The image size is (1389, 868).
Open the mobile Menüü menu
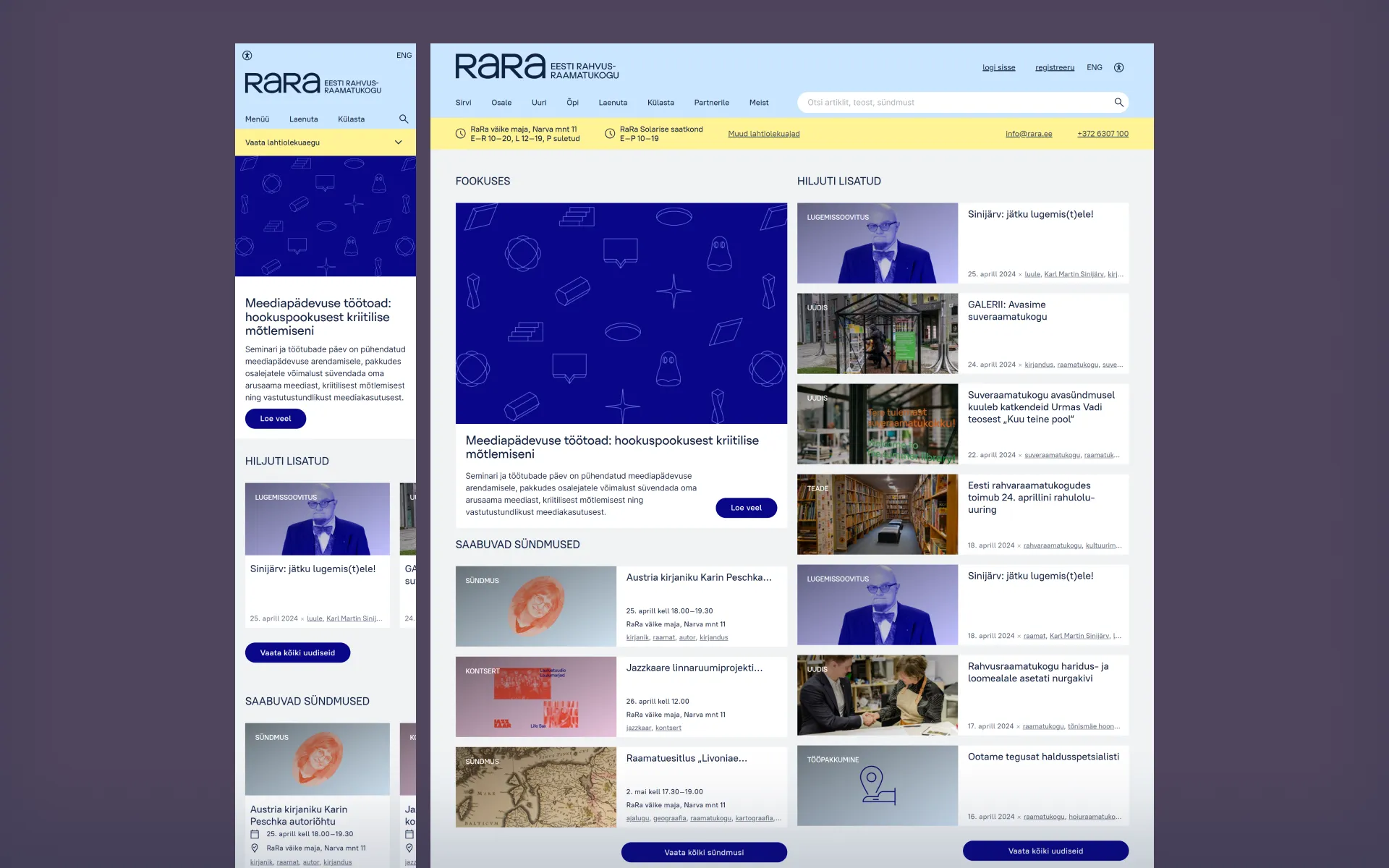(257, 119)
